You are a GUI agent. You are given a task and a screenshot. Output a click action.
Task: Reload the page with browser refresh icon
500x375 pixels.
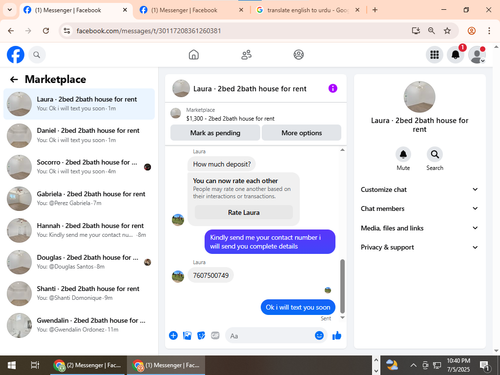coord(46,31)
